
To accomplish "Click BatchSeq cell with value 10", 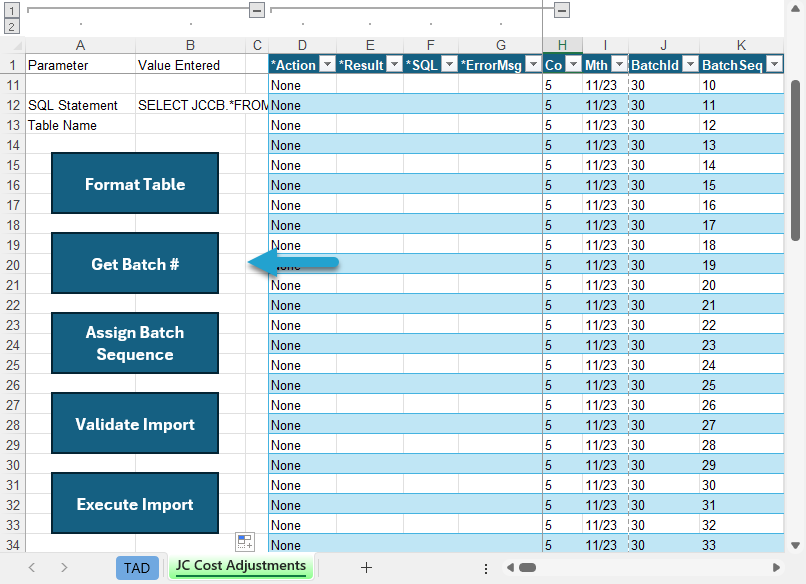I will pyautogui.click(x=741, y=85).
